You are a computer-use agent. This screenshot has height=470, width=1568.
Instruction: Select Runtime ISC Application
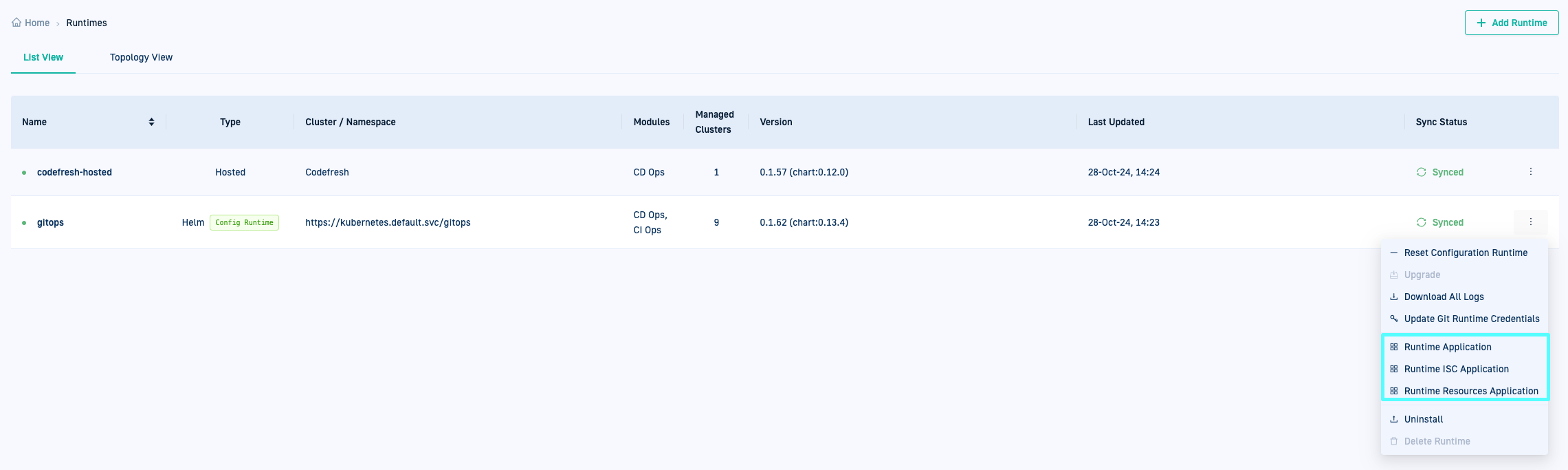tap(1456, 369)
